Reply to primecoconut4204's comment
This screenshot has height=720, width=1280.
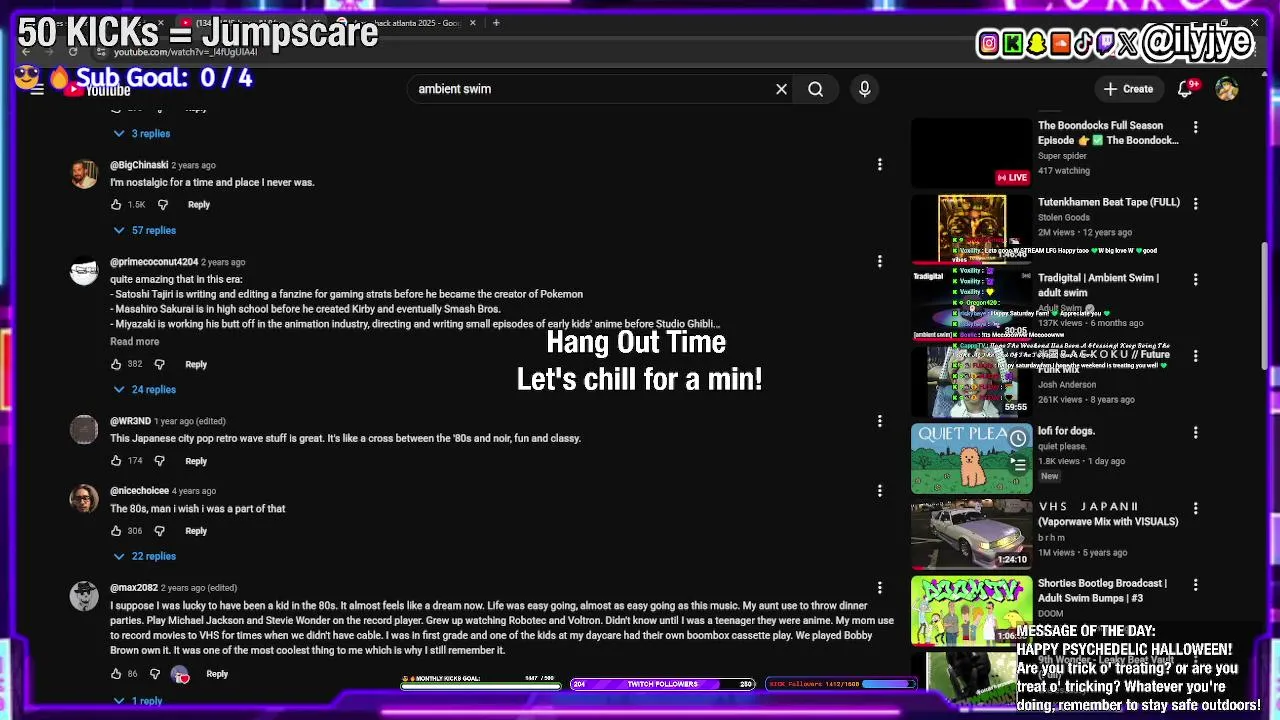click(x=196, y=364)
